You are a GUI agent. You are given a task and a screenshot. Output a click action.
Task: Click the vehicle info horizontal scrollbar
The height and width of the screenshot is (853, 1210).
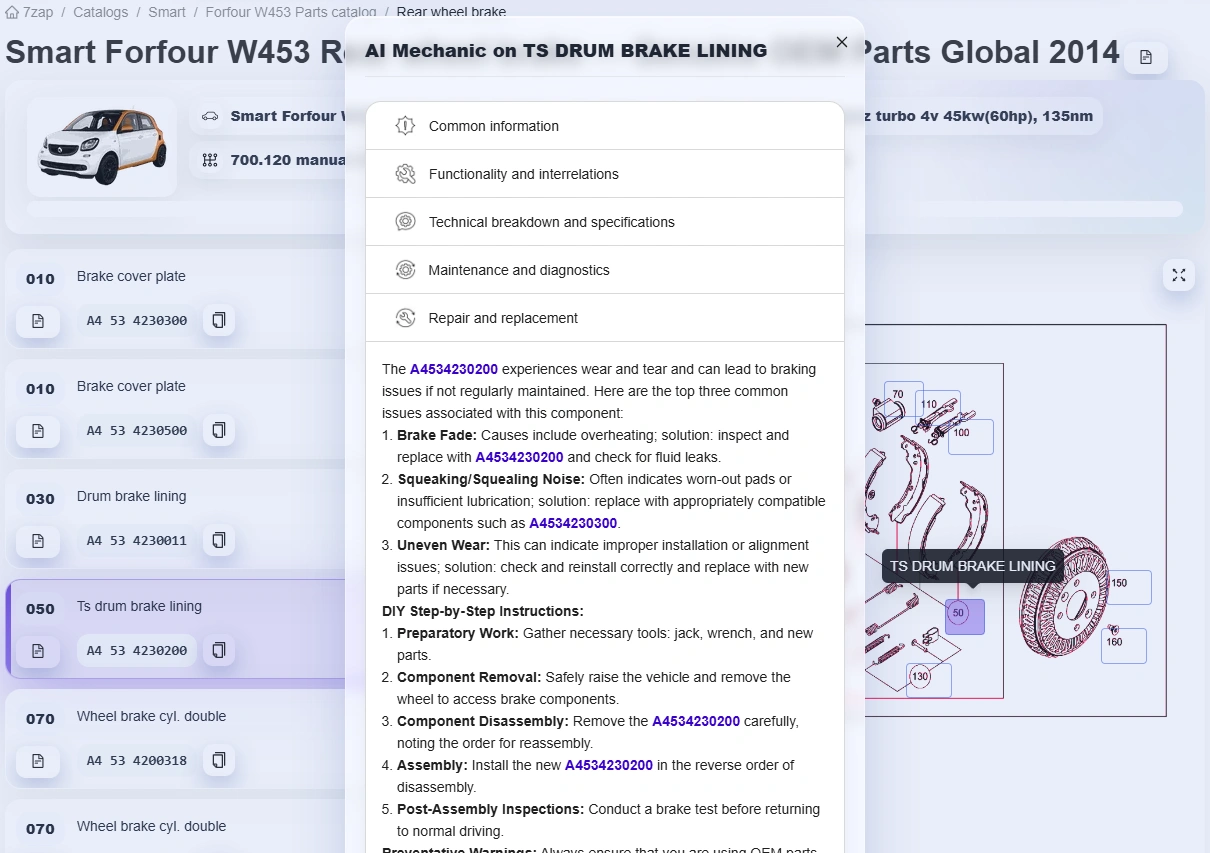click(605, 209)
